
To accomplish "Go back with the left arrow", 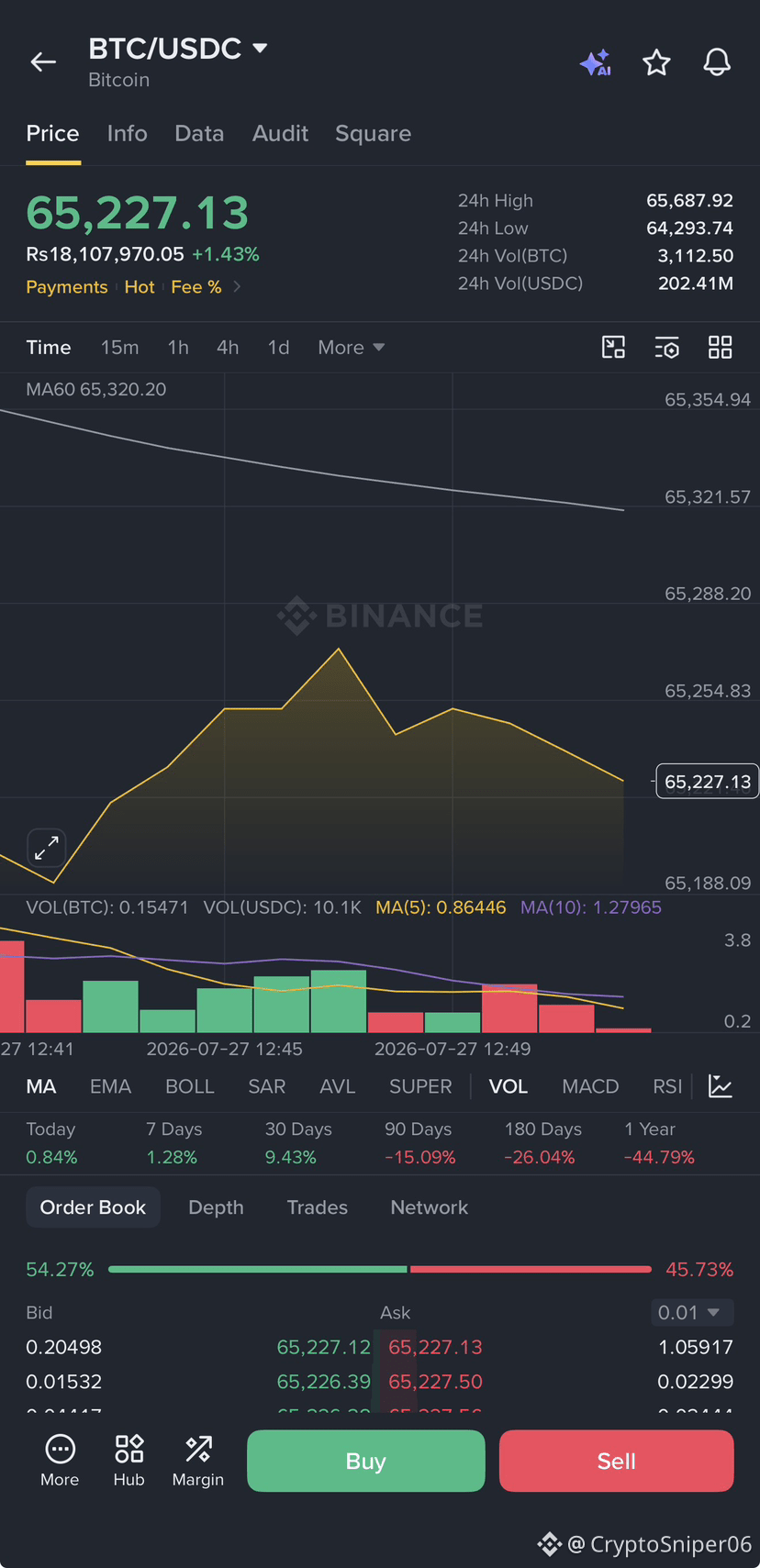I will coord(43,62).
